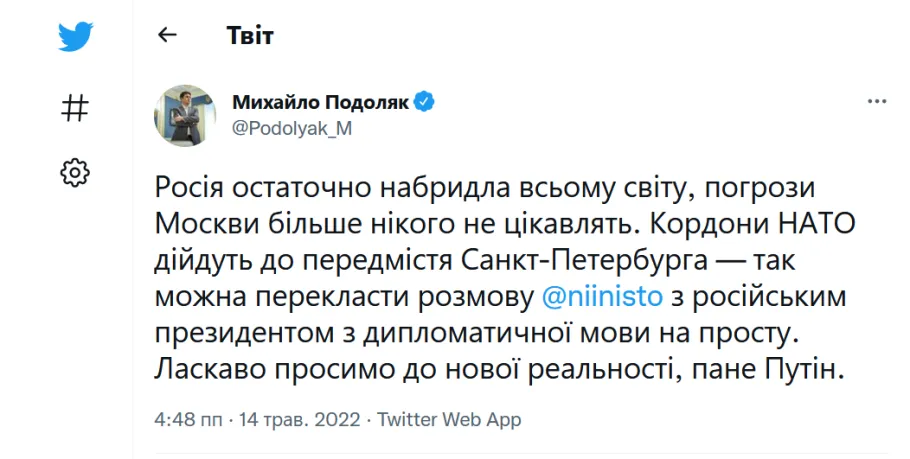Click the tweet text starting with Росія
This screenshot has height=459, width=910.
click(x=504, y=279)
